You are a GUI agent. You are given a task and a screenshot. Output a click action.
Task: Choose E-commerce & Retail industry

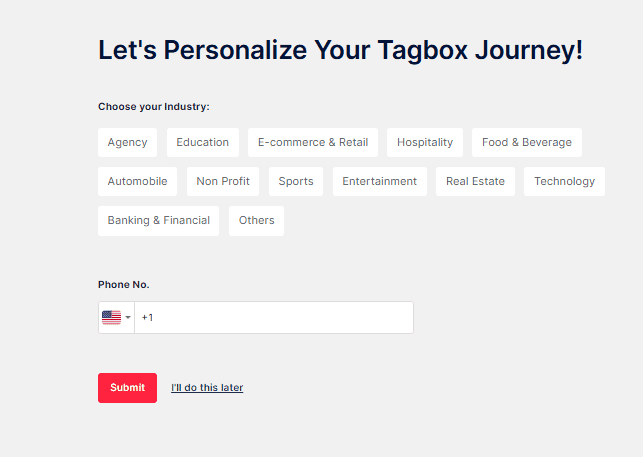313,142
